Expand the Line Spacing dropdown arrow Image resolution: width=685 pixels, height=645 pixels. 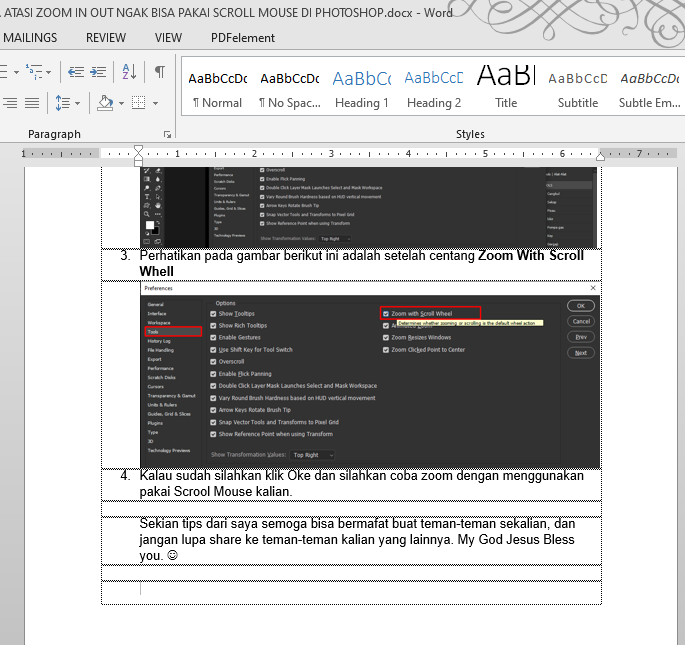pyautogui.click(x=77, y=104)
